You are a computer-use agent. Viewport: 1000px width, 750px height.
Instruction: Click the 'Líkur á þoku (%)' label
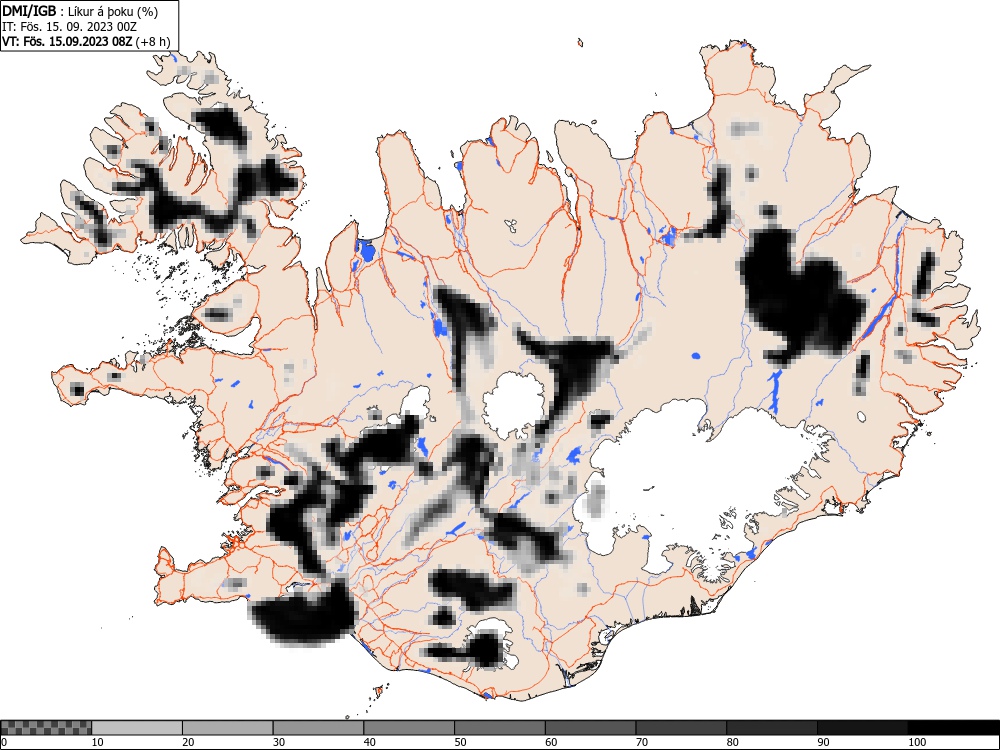coord(113,12)
